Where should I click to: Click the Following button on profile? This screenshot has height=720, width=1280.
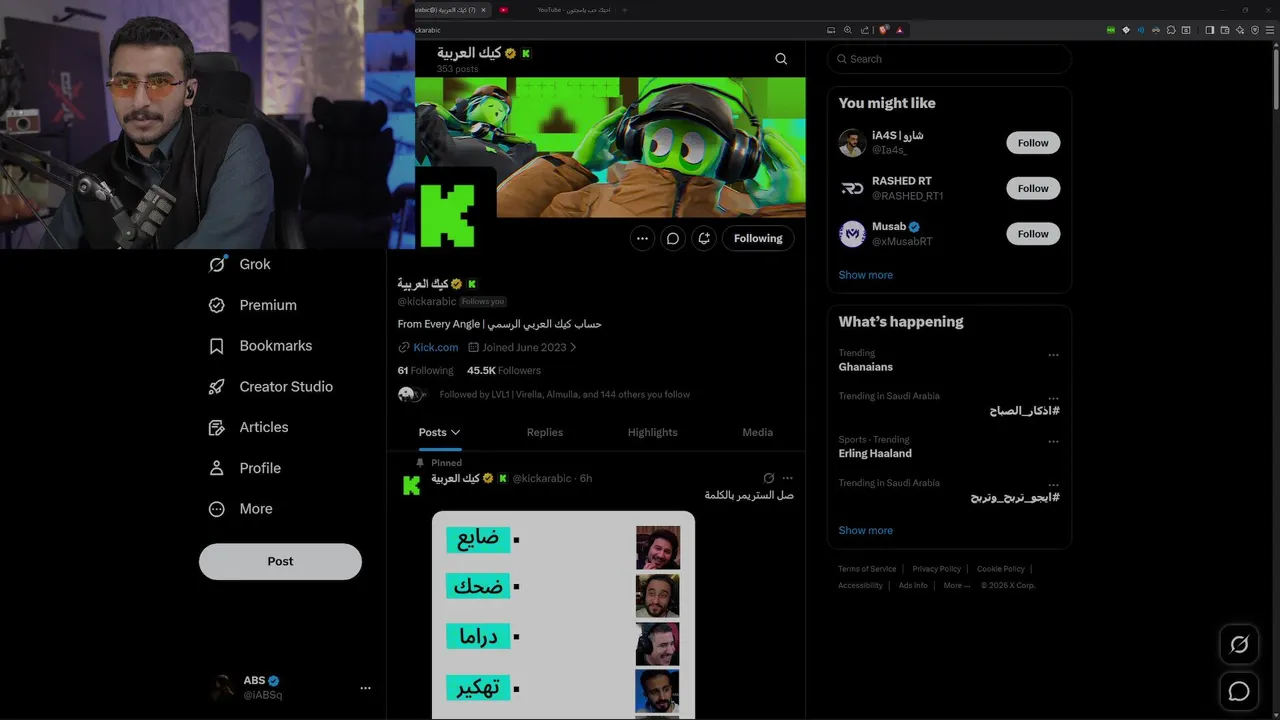(758, 238)
